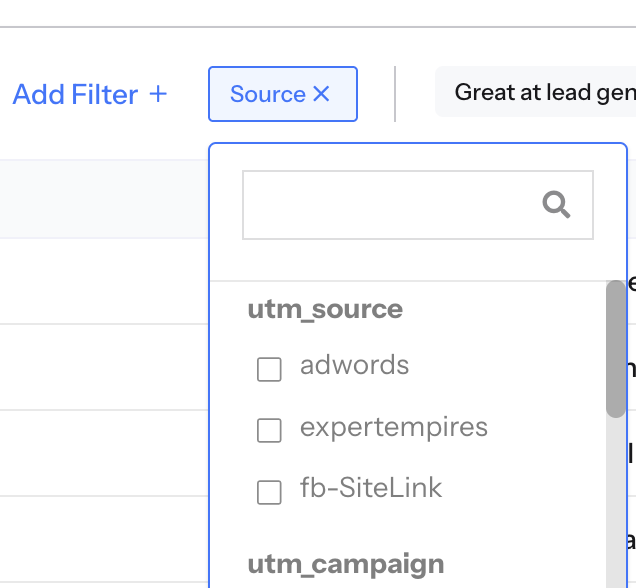This screenshot has width=636, height=588.
Task: Click the scrollbar track below the thumb
Action: [x=616, y=503]
